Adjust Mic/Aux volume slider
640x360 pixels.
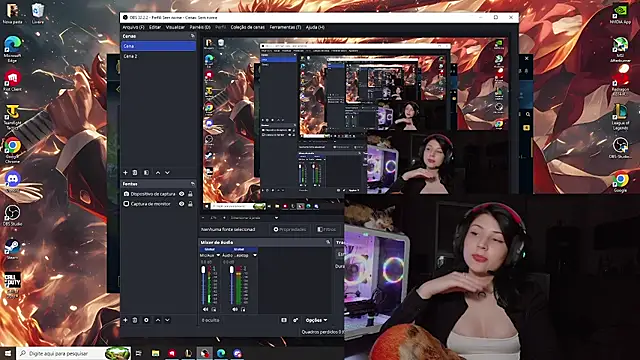pyautogui.click(x=203, y=285)
